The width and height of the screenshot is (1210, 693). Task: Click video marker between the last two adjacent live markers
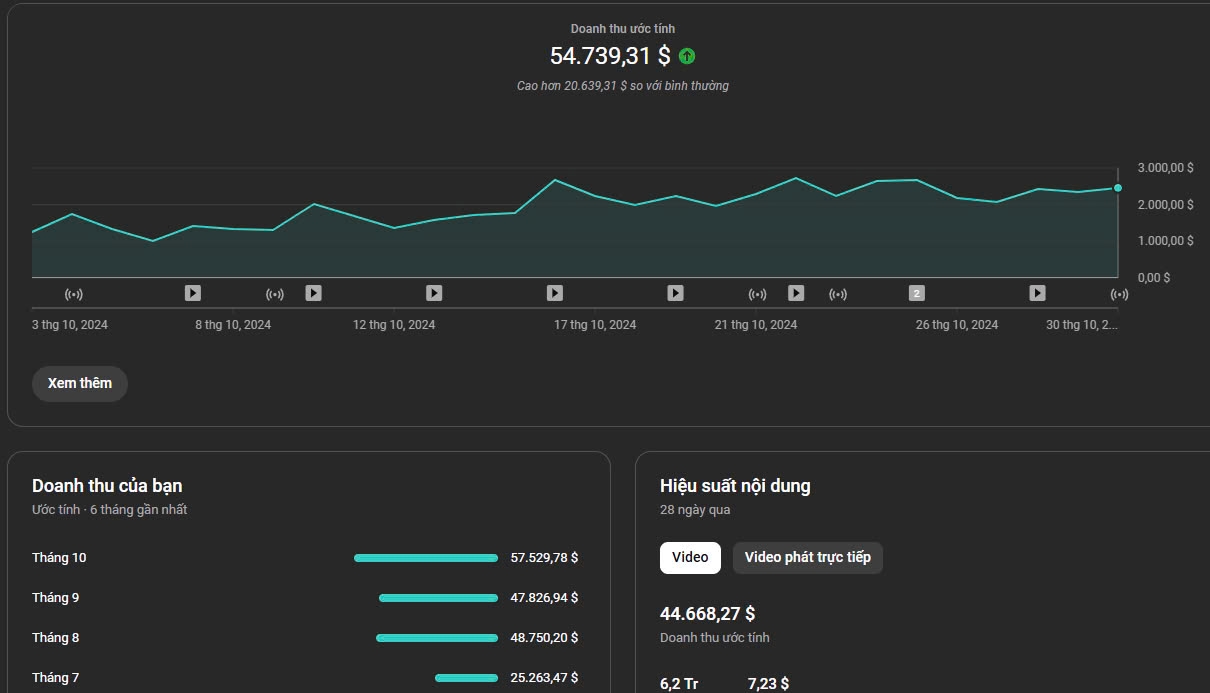(796, 293)
